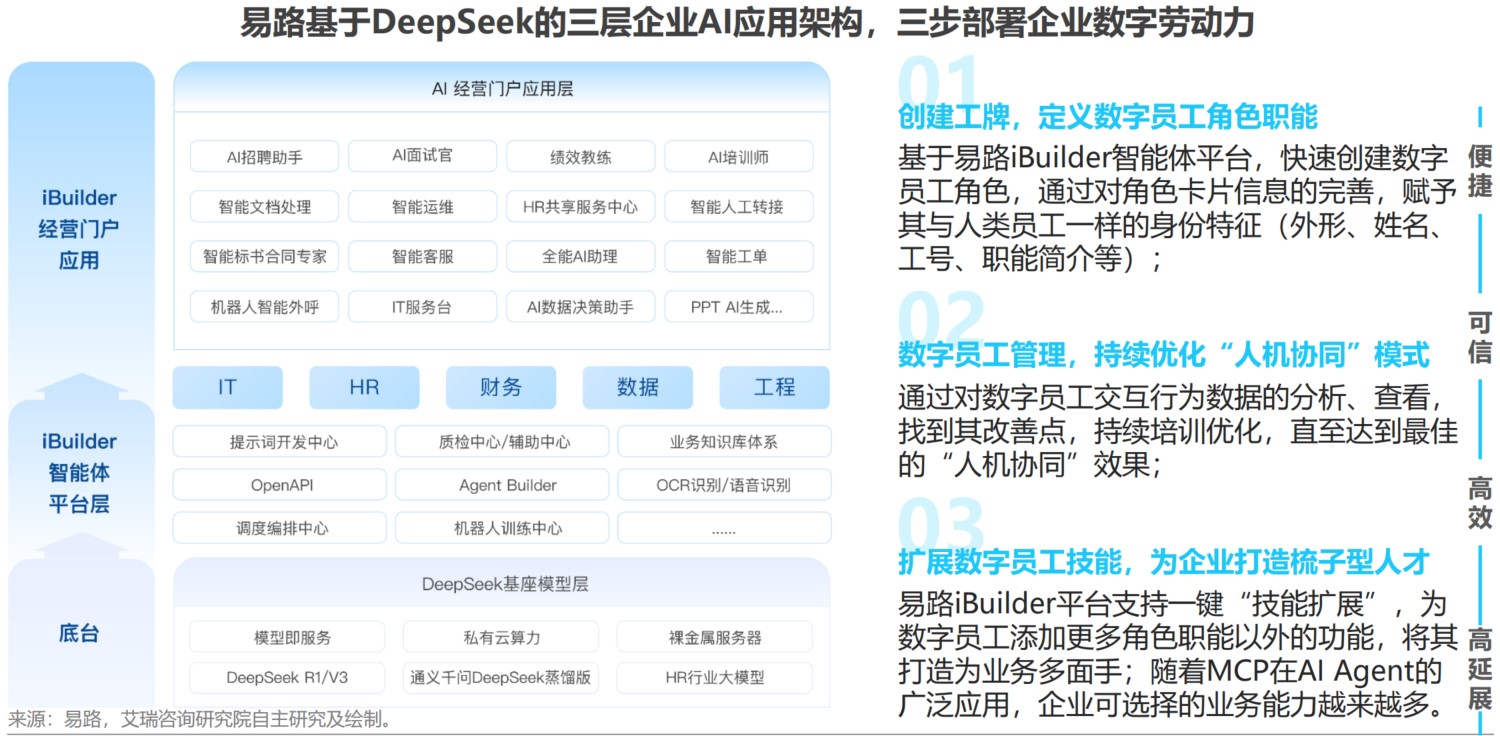
Task: Click the 裸金属服务器 box
Action: [715, 637]
